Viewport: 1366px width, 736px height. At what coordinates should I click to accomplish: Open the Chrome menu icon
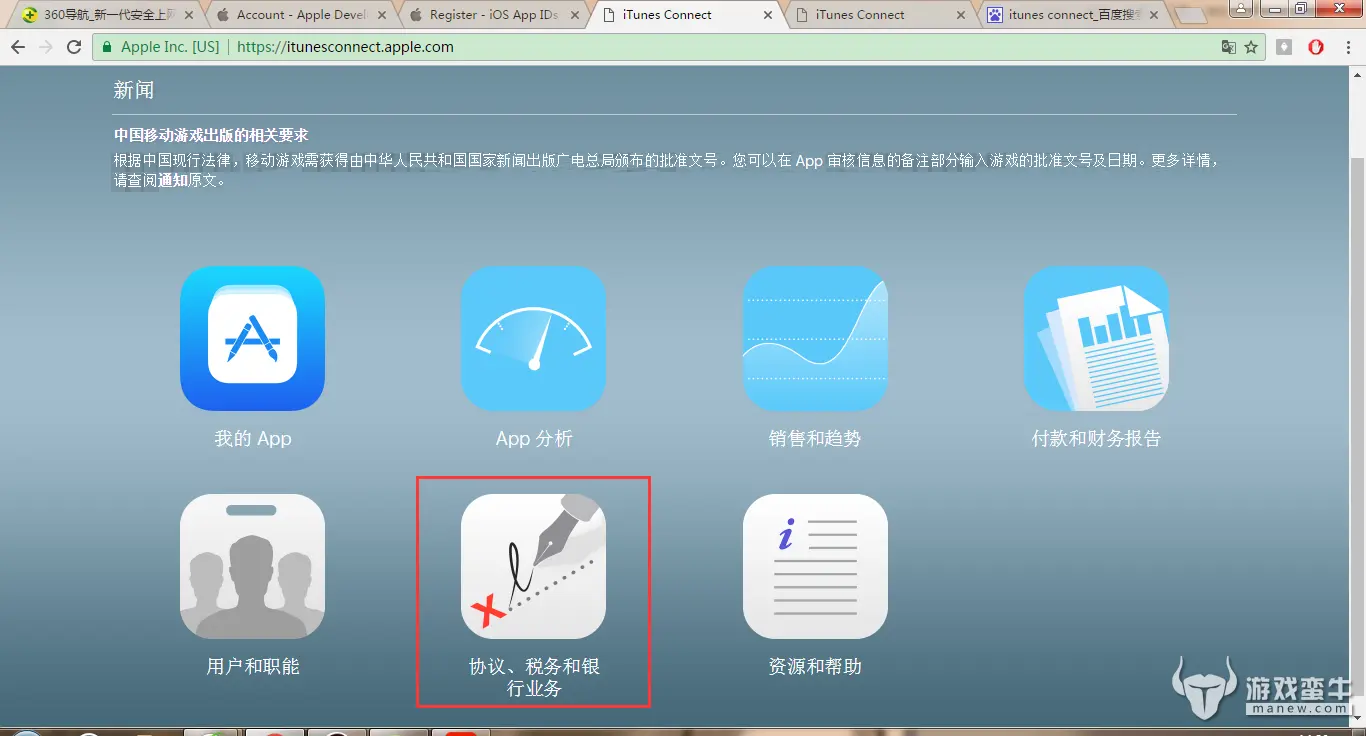point(1348,47)
